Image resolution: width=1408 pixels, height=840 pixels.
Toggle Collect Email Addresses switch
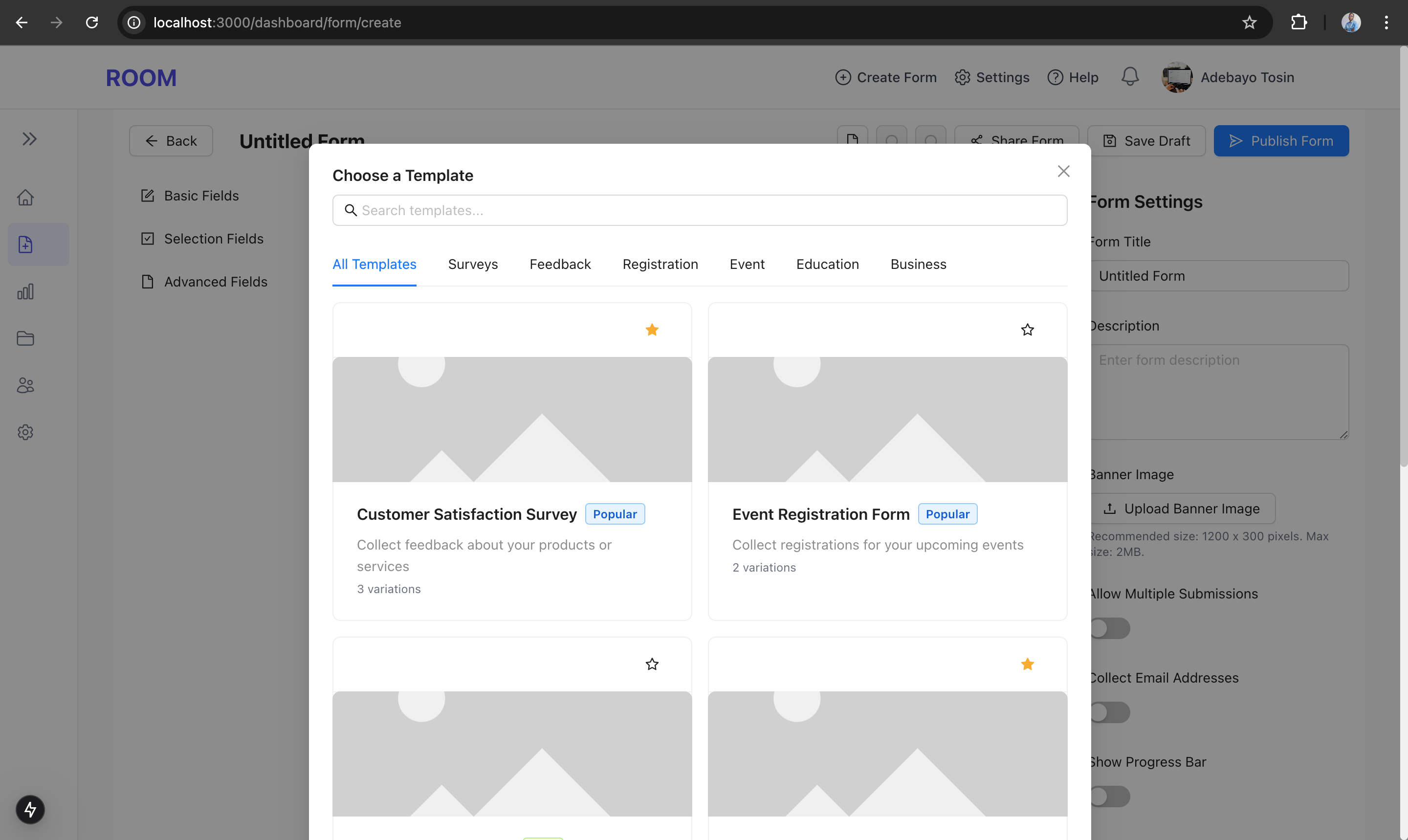pos(1110,713)
